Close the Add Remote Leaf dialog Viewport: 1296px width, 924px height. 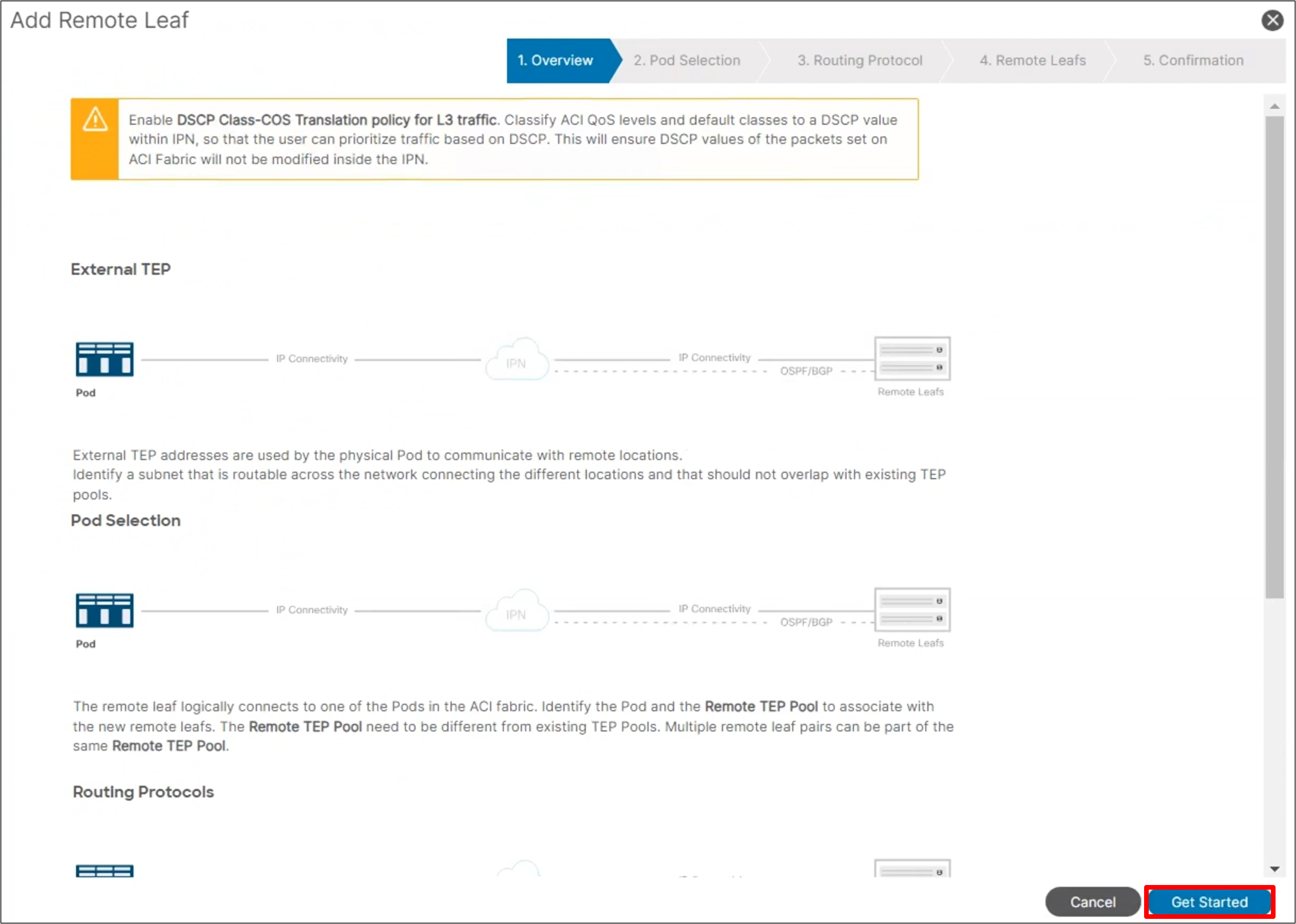[x=1272, y=20]
